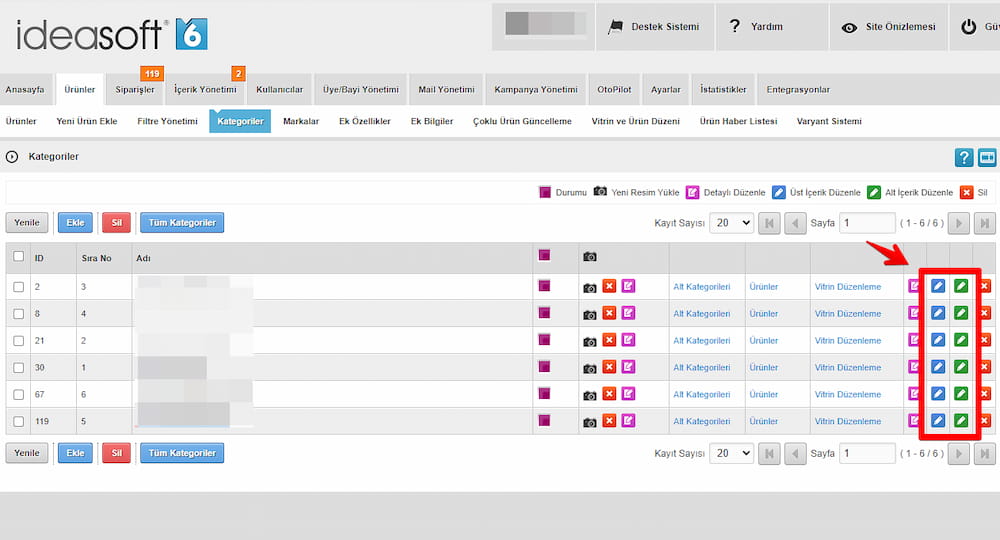Tick the checkbox for category ID 21
The width and height of the screenshot is (1000, 540).
19,341
